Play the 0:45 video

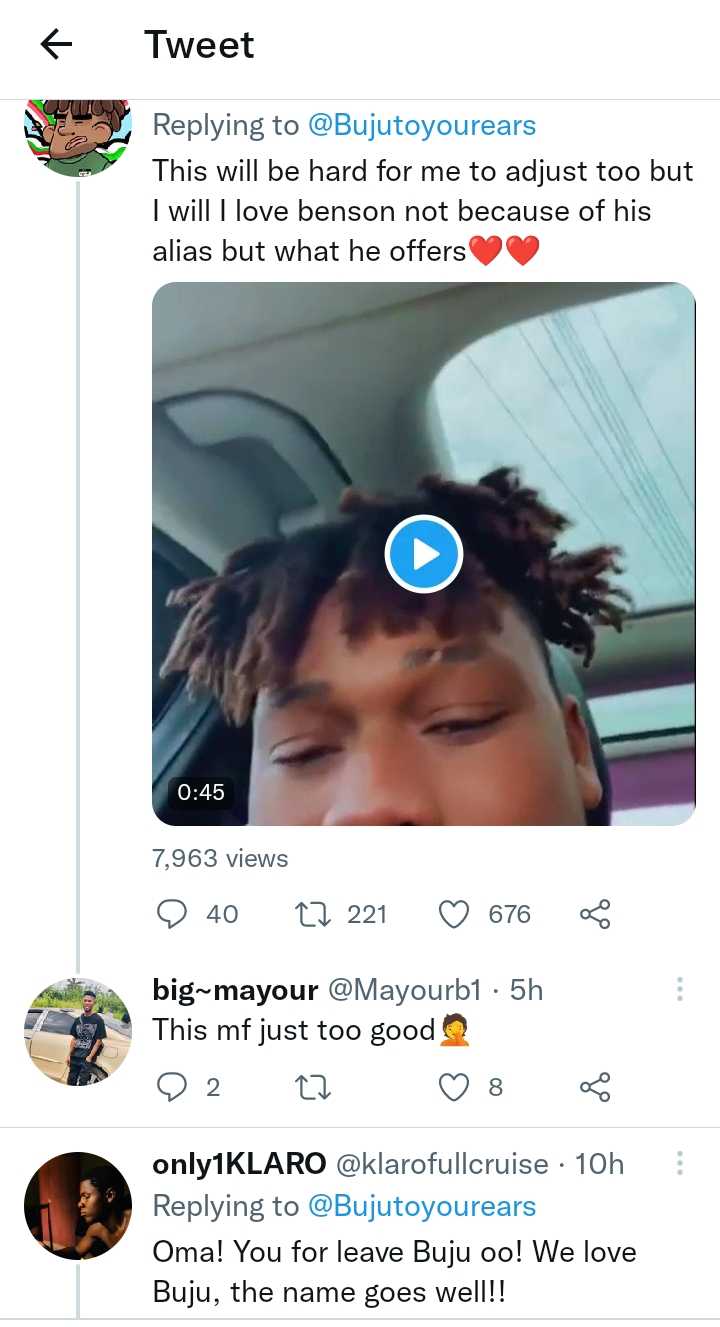[x=423, y=553]
